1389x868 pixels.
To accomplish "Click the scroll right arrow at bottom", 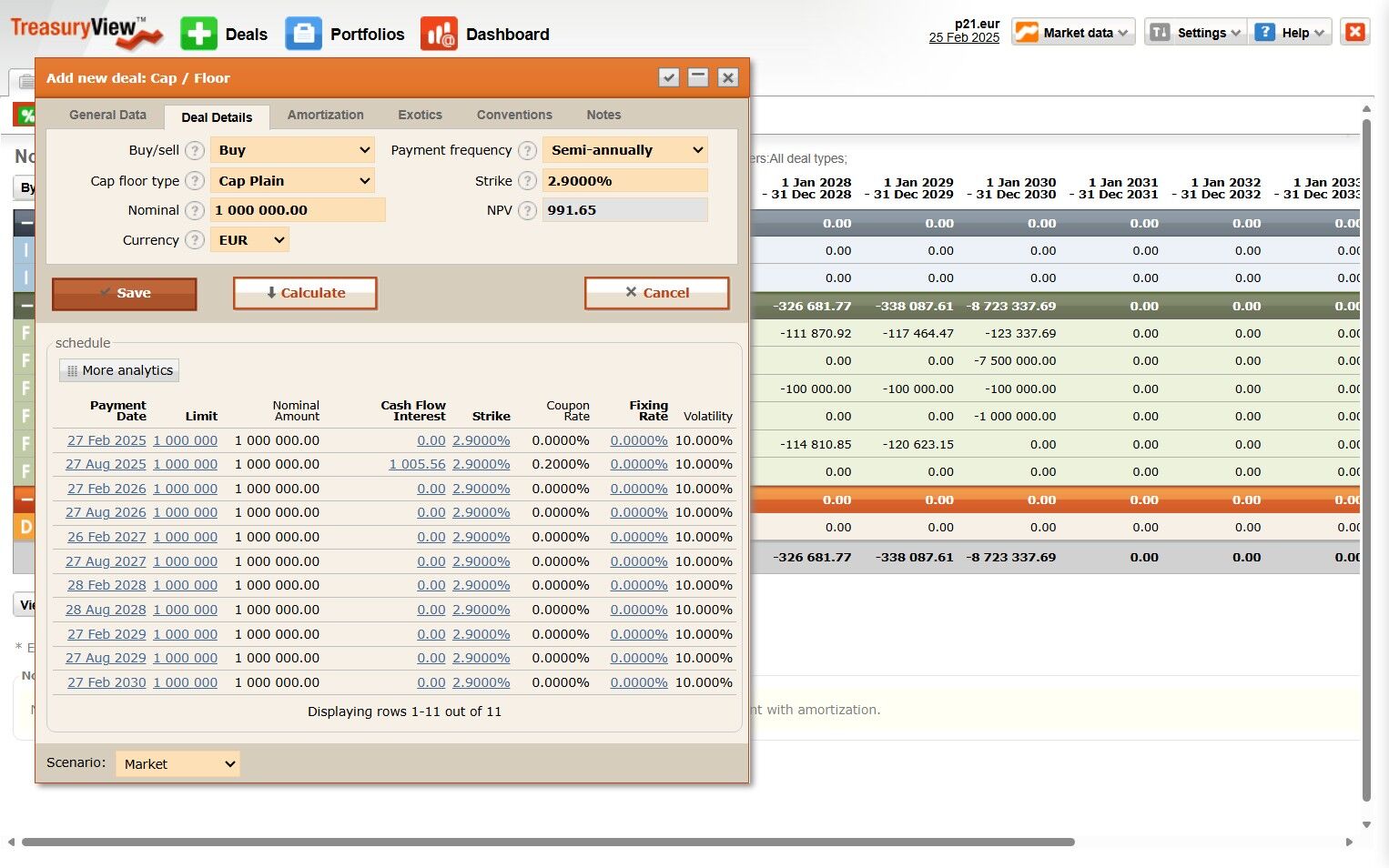I will (x=1349, y=843).
